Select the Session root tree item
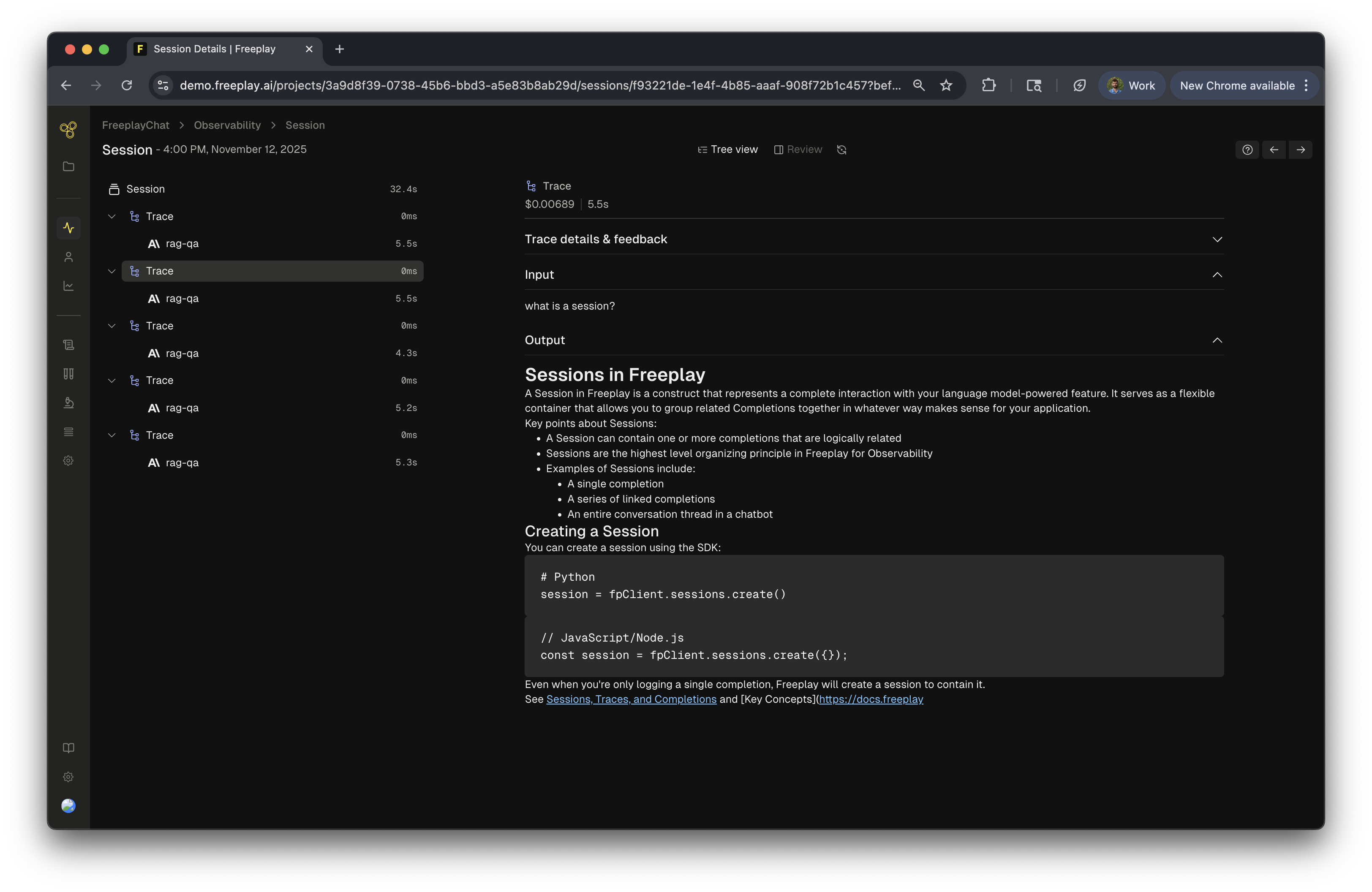 [x=145, y=189]
